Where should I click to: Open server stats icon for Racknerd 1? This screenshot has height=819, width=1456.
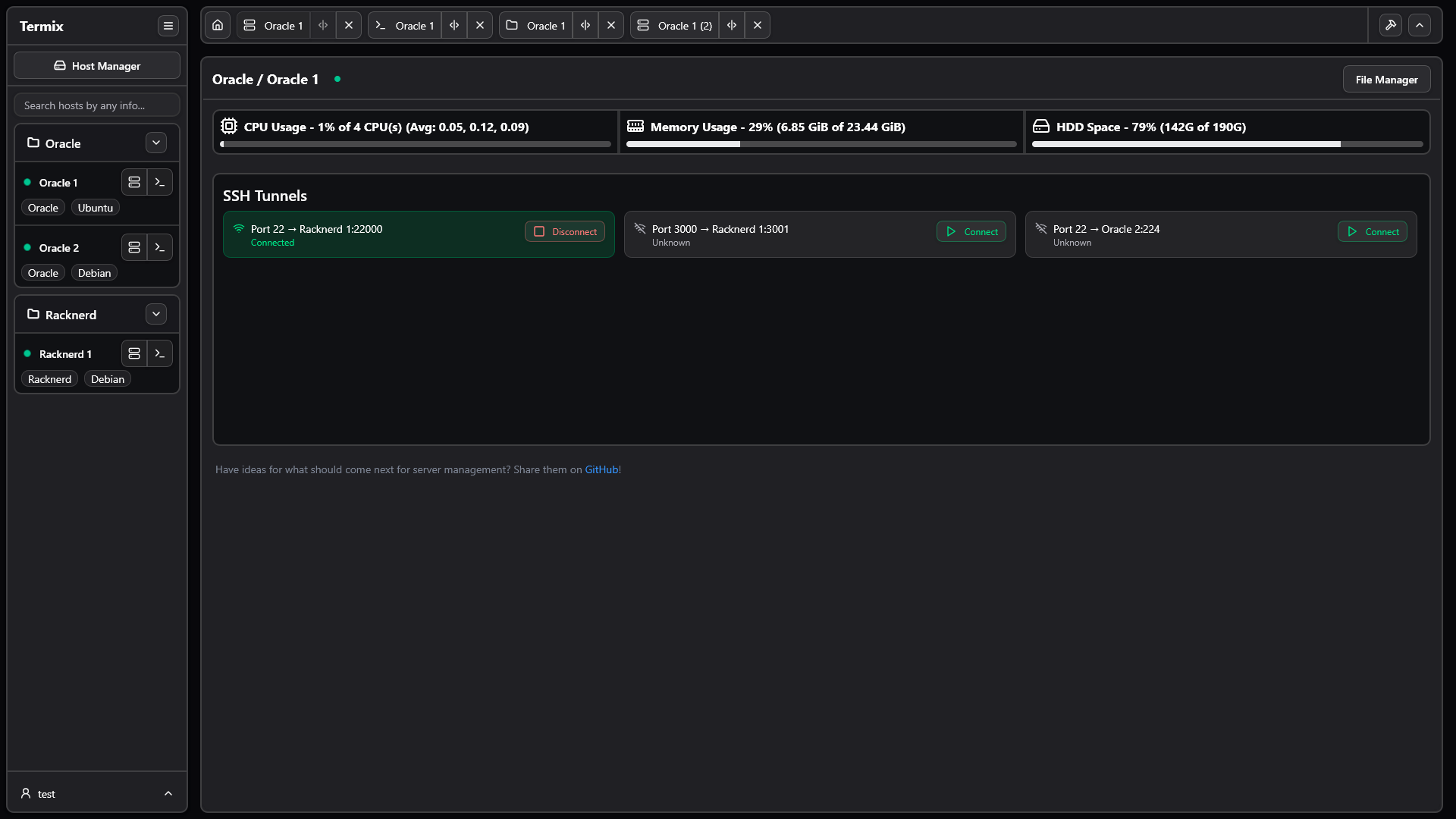pyautogui.click(x=134, y=353)
